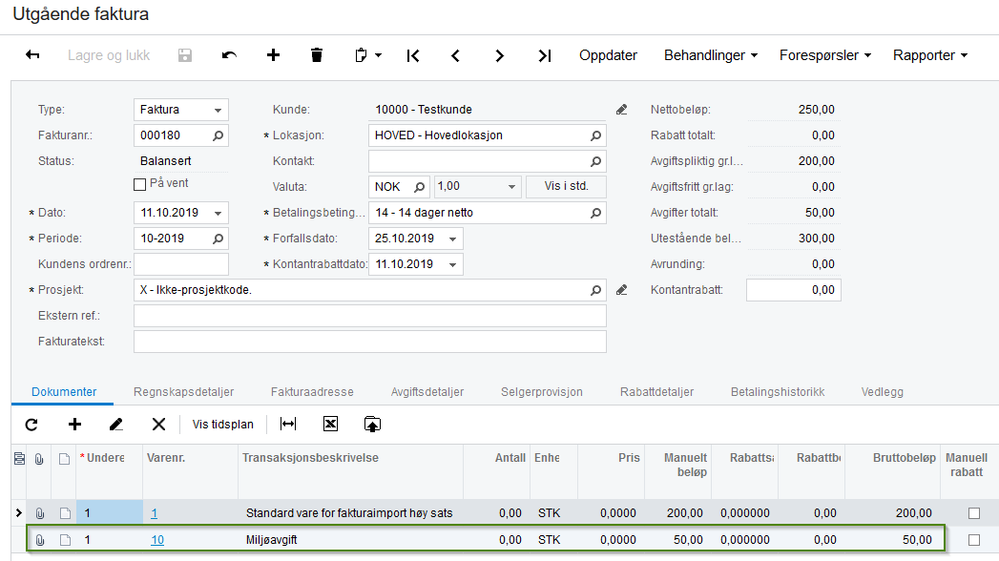The height and width of the screenshot is (561, 999).
Task: Open the Type dropdown showing Faktura
Action: tap(217, 109)
